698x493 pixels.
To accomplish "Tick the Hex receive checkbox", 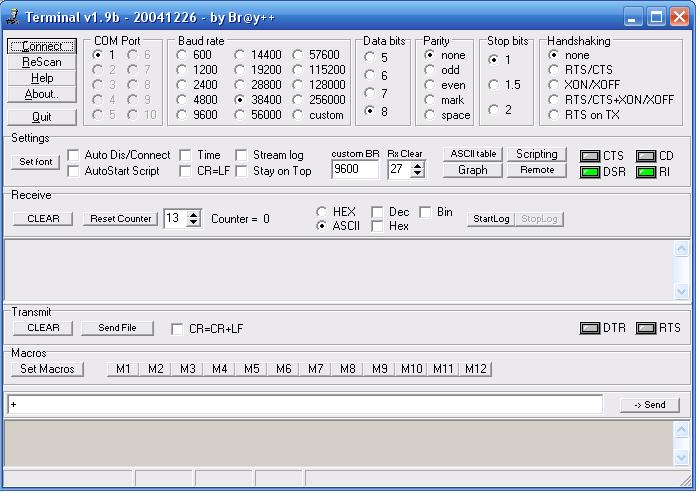I will 377,226.
